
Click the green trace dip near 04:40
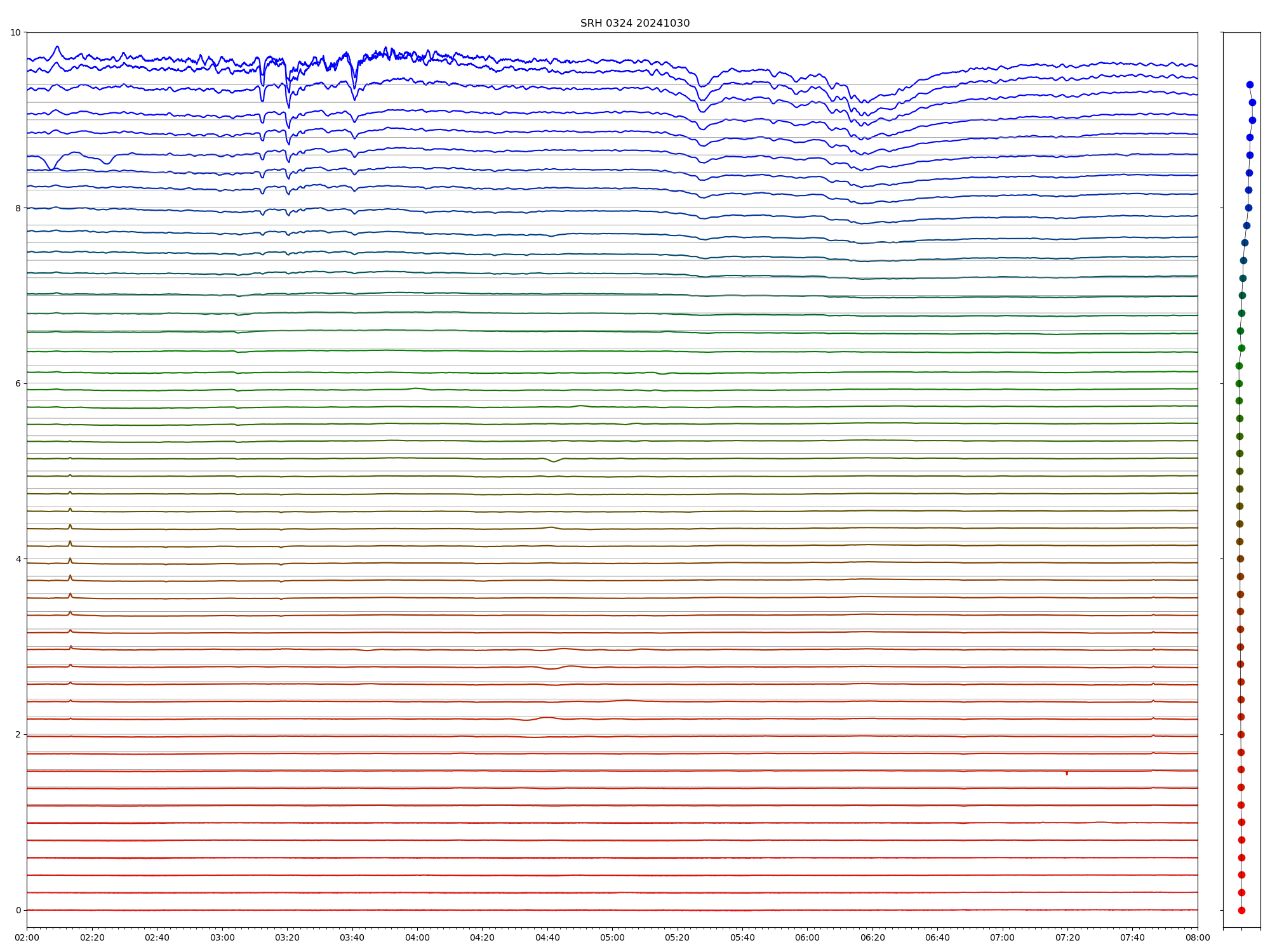(x=554, y=461)
